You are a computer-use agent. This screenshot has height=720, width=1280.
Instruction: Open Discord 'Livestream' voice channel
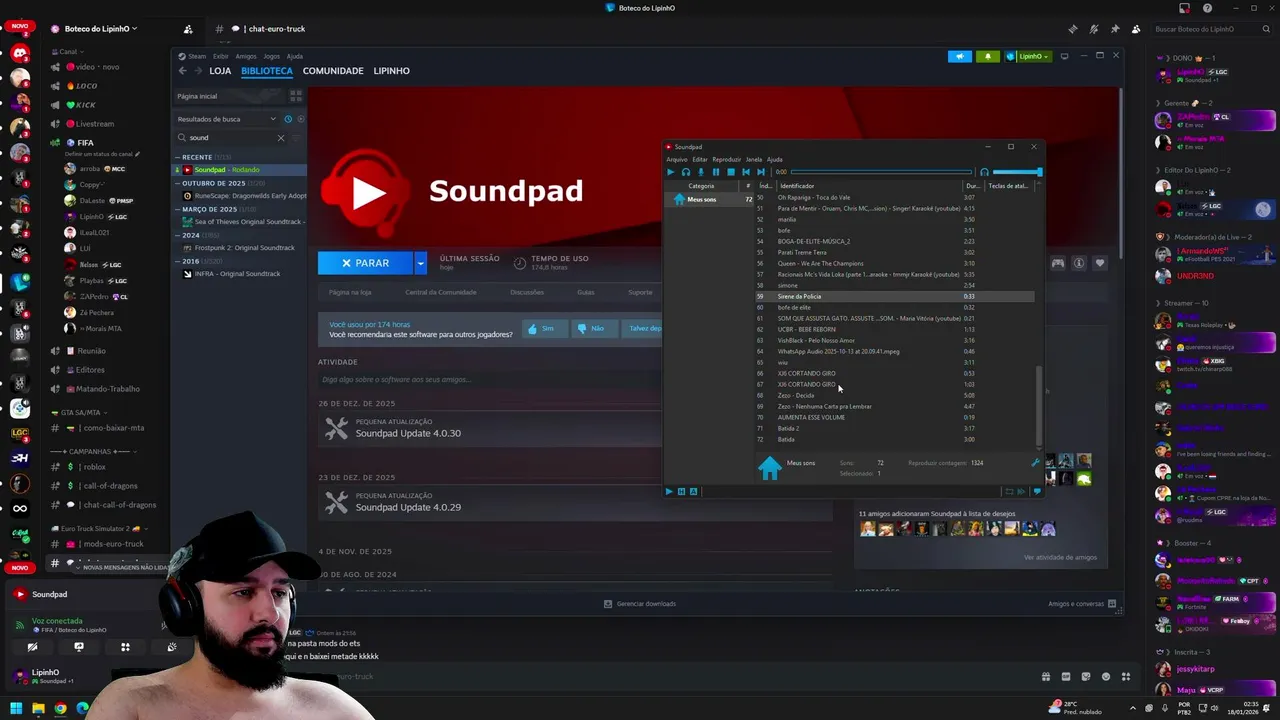(94, 124)
